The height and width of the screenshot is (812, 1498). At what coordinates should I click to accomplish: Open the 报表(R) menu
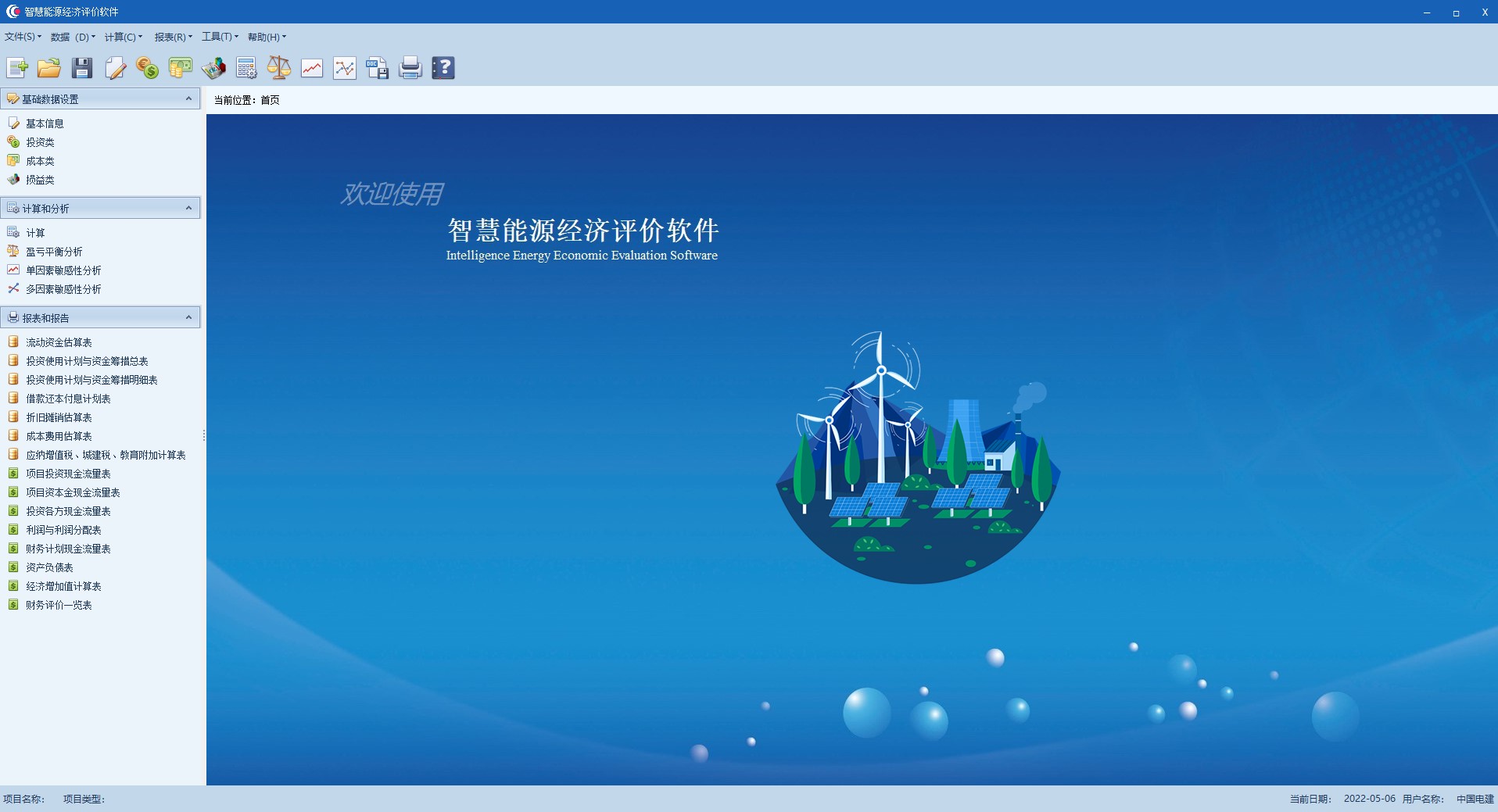click(173, 37)
